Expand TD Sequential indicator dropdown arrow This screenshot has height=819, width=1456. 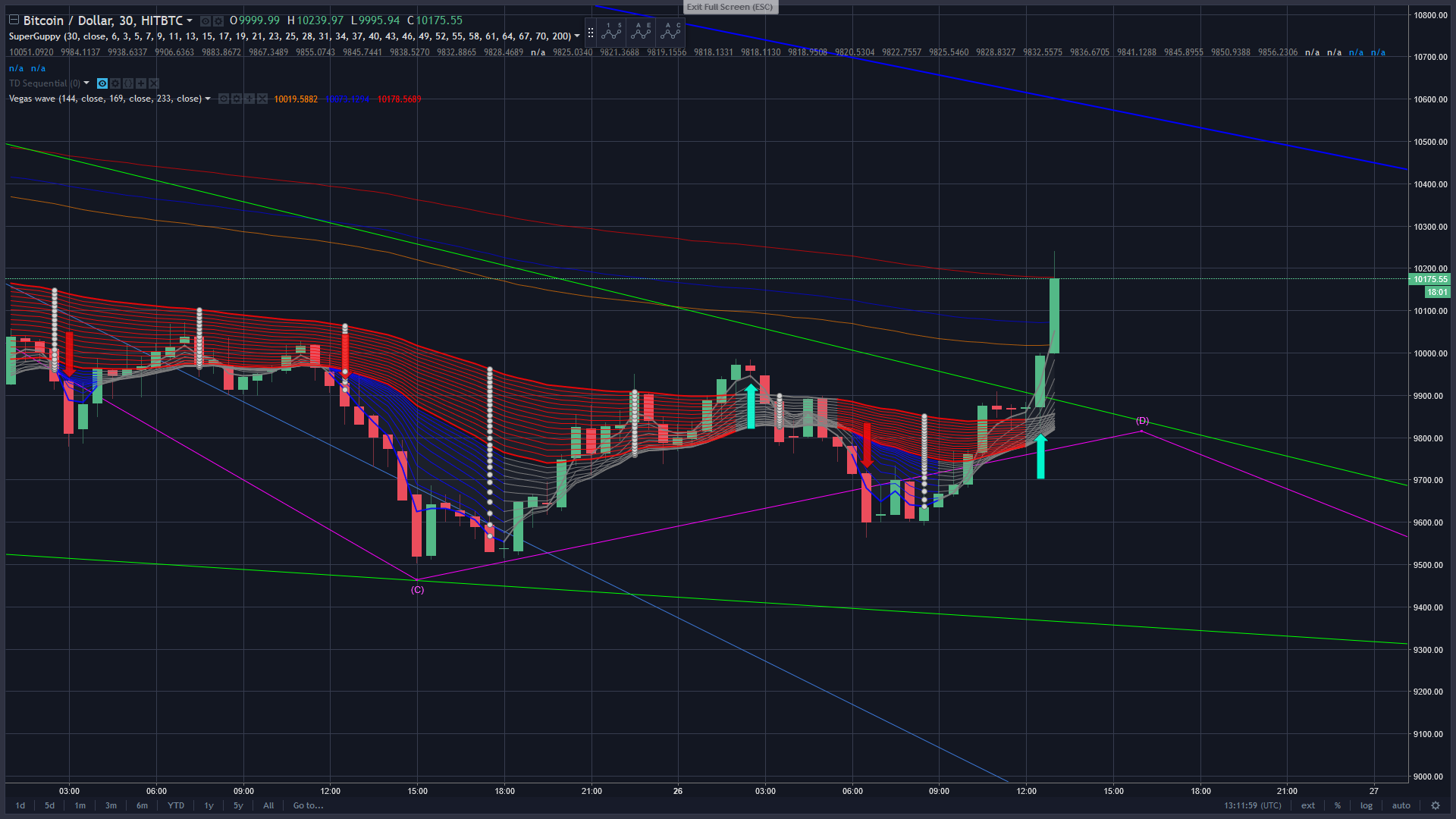coord(86,83)
